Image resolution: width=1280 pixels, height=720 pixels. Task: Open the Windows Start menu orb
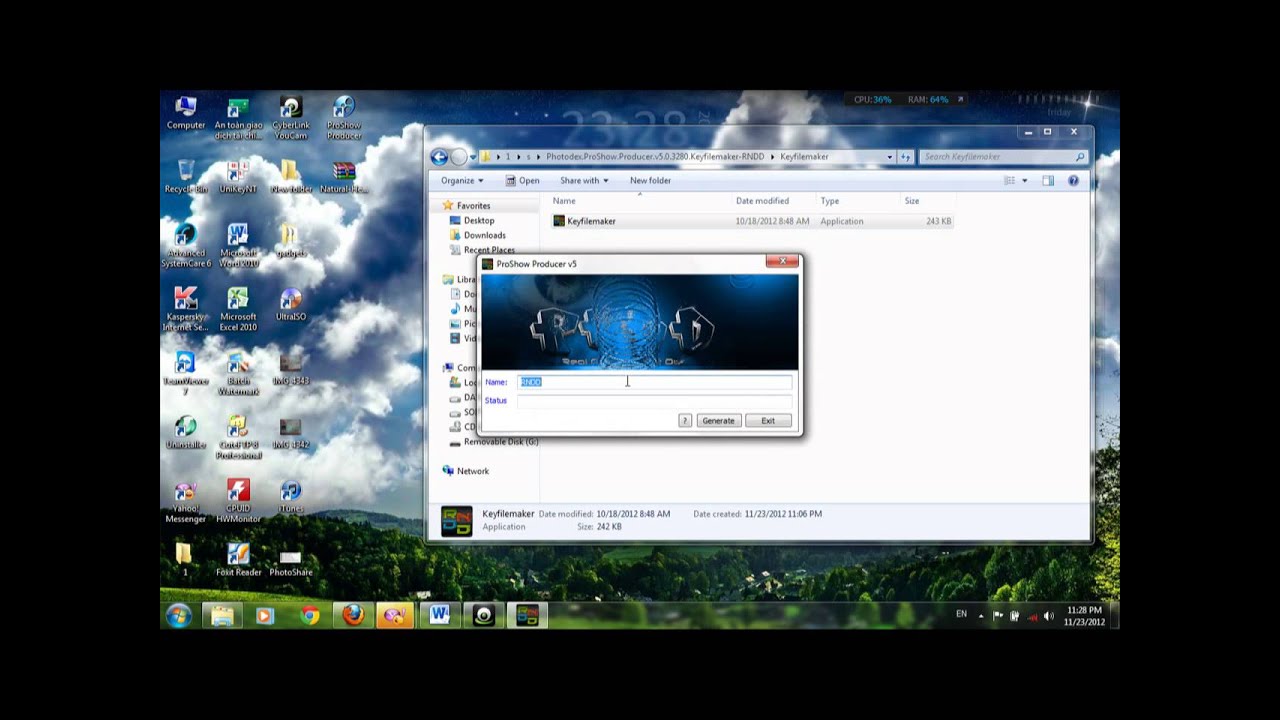[x=179, y=615]
